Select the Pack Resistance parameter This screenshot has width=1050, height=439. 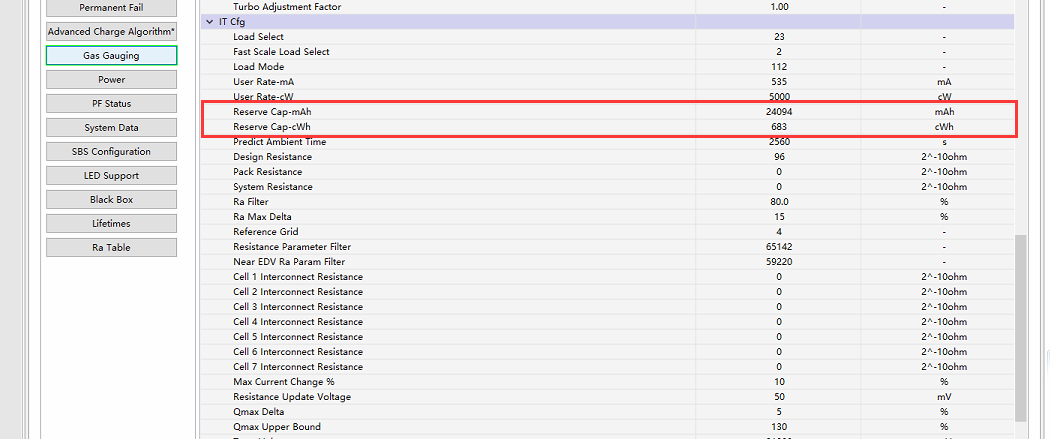(x=267, y=172)
